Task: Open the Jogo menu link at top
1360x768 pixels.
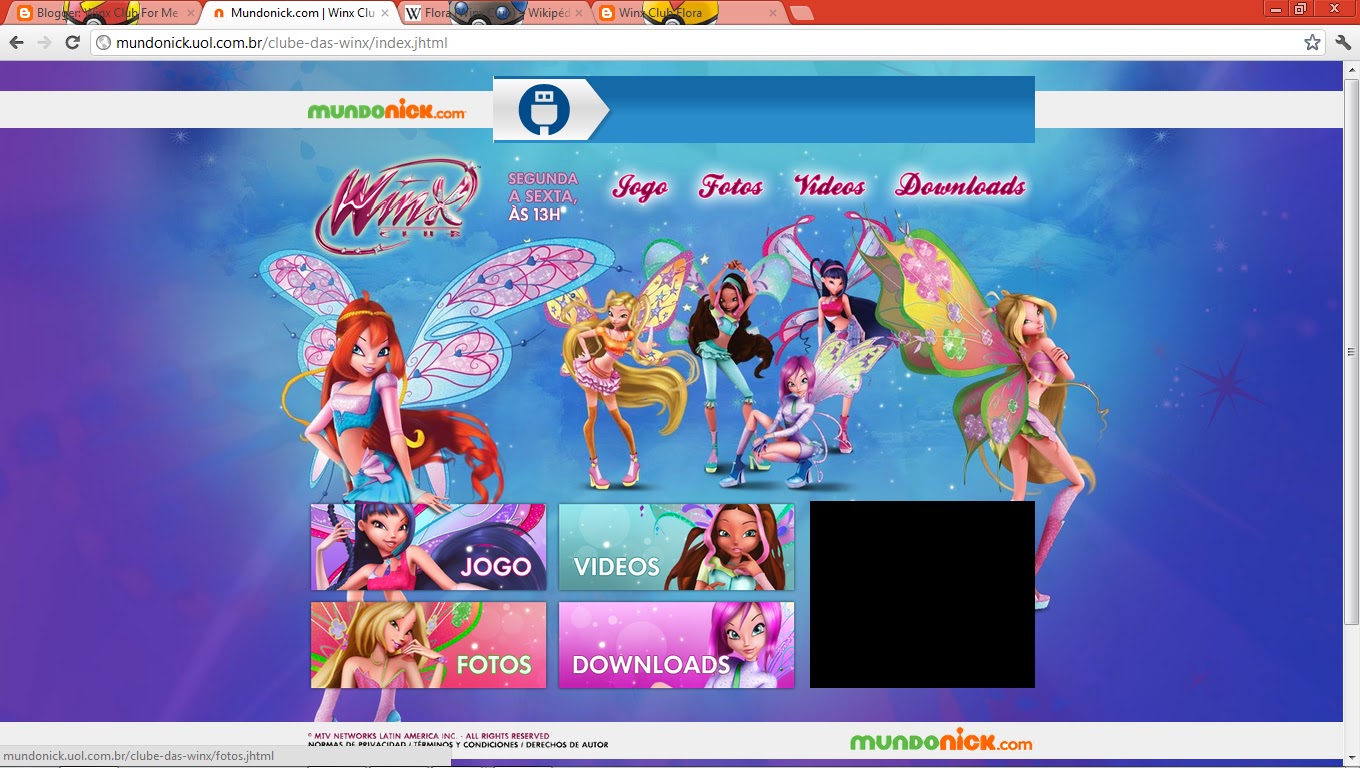Action: [x=640, y=186]
